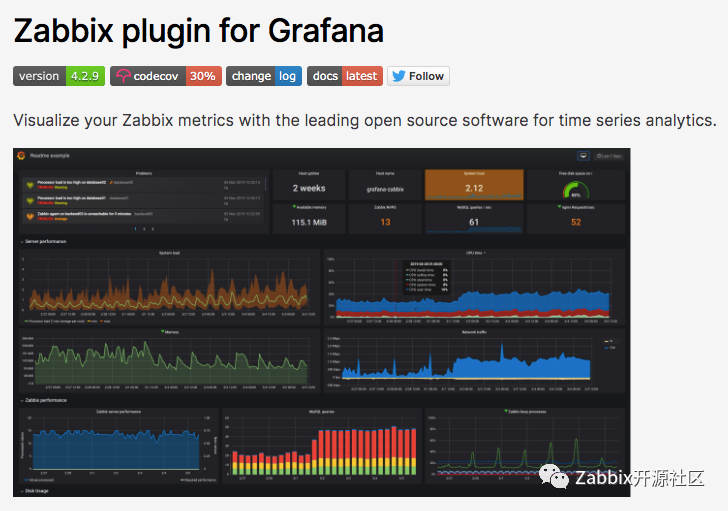Click the Memory graph panel title
This screenshot has width=728, height=511.
coord(172,332)
